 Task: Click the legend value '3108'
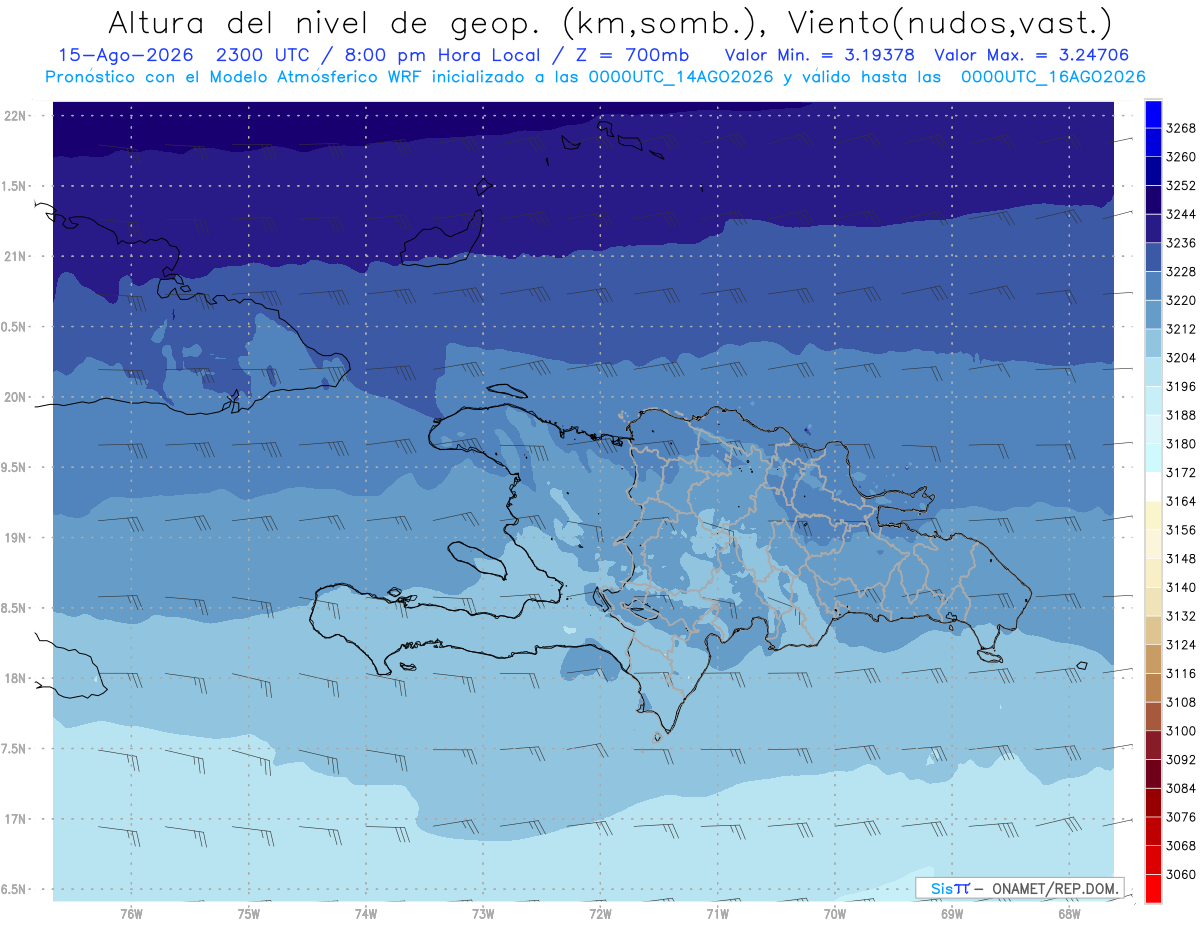[x=1181, y=702]
